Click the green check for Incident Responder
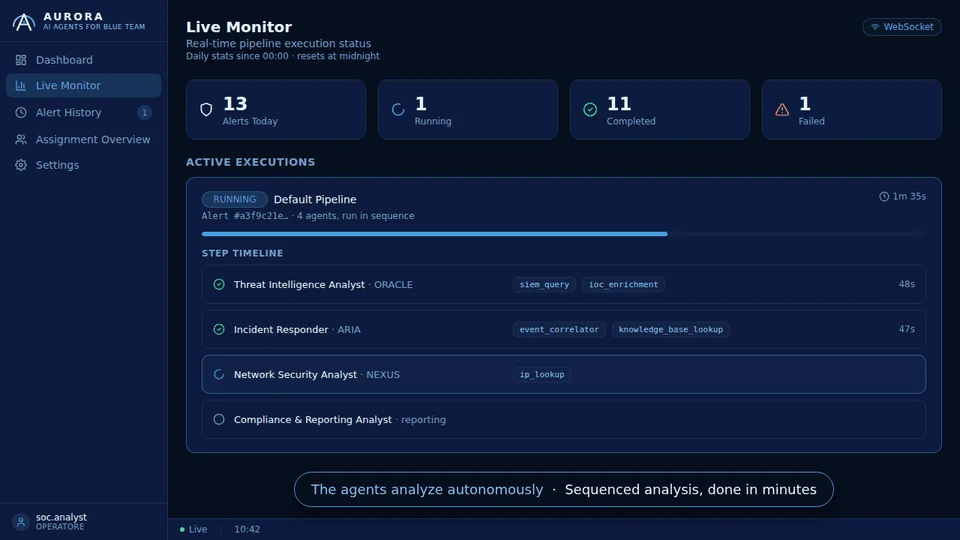Screen dimensions: 960x540 219,329
